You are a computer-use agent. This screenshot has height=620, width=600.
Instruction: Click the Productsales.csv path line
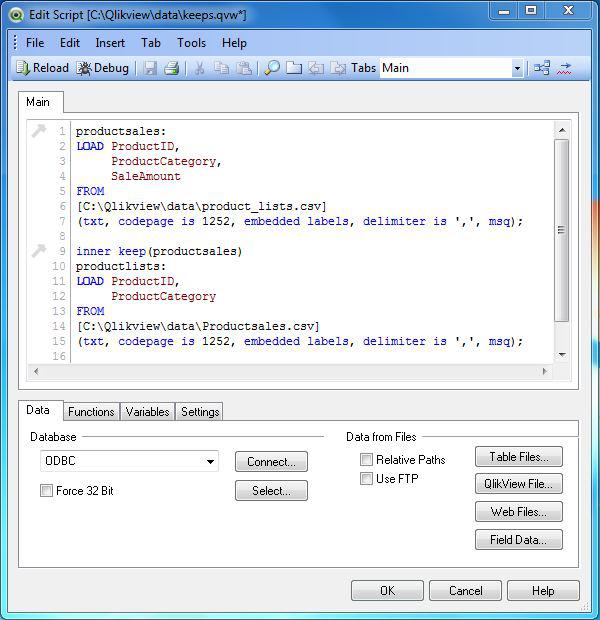[x=198, y=327]
